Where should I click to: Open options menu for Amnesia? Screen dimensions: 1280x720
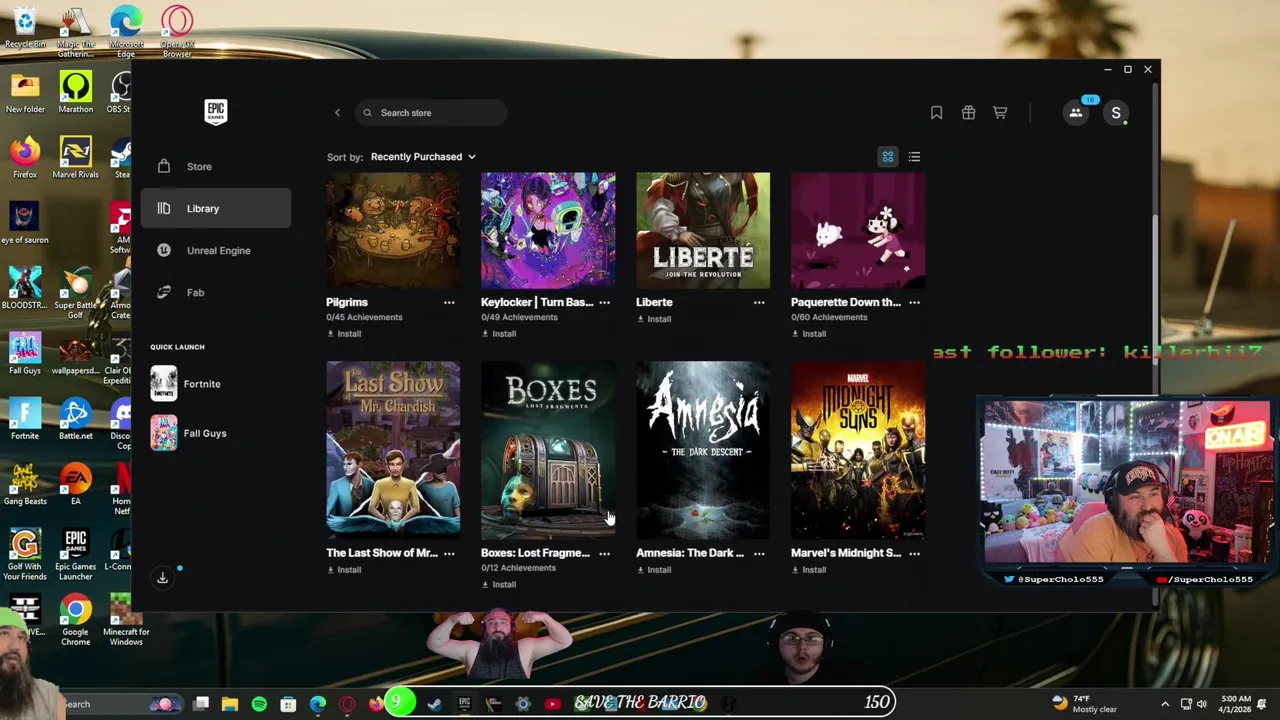coord(759,553)
